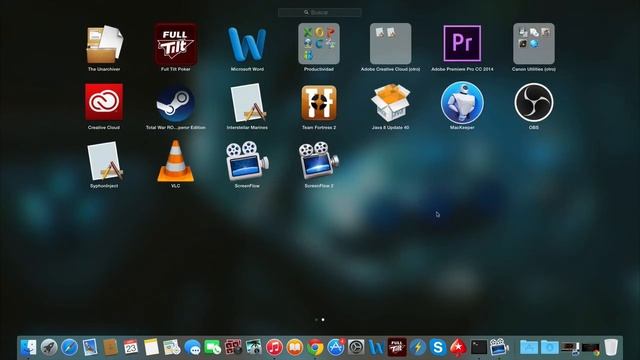This screenshot has width=640, height=360.
Task: Open the Downloads folder stack in Dock
Action: pyautogui.click(x=549, y=347)
